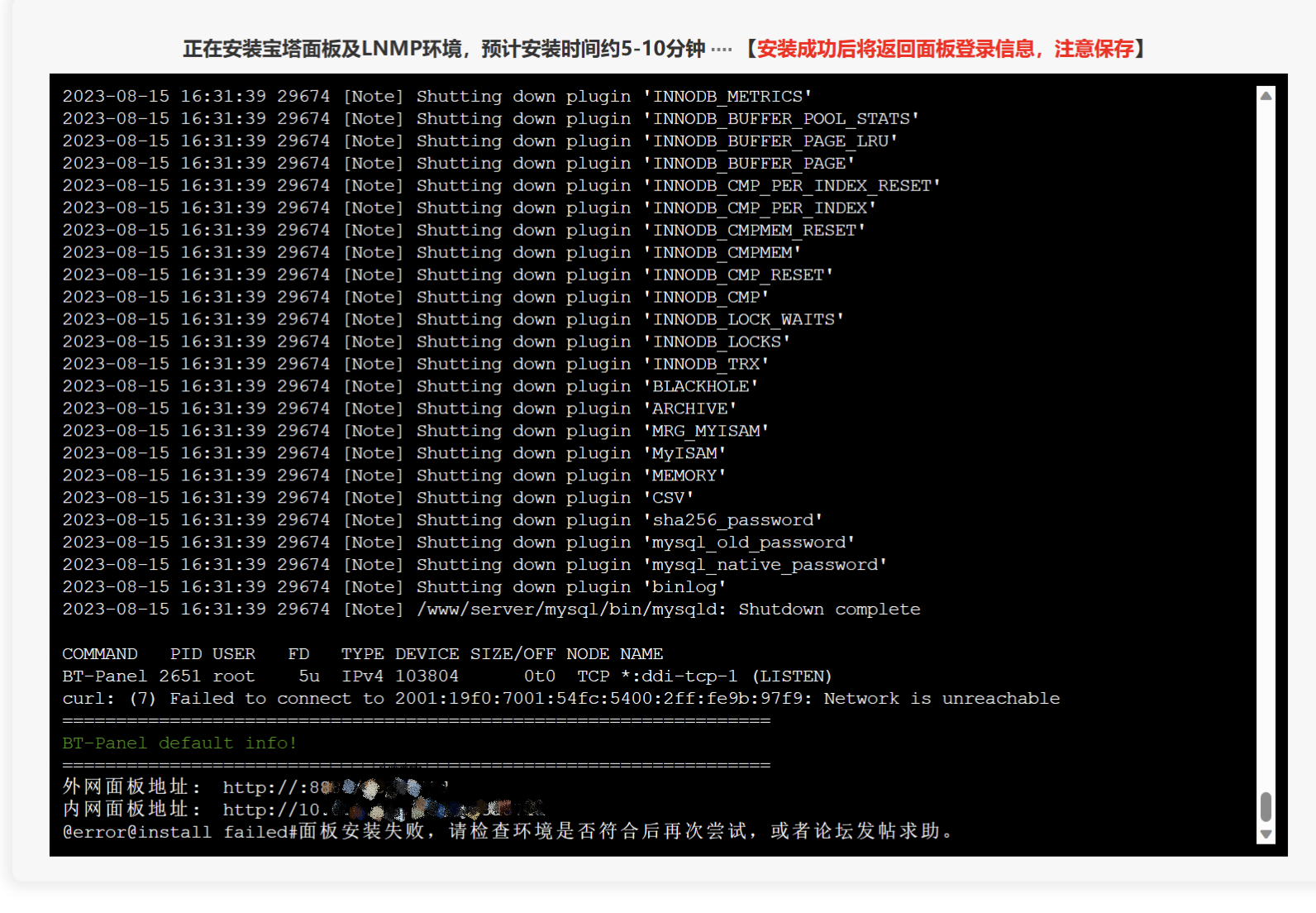This screenshot has width=1316, height=913.
Task: Click the 'INNODB_LOCK_WAITS' log line
Action: point(453,318)
